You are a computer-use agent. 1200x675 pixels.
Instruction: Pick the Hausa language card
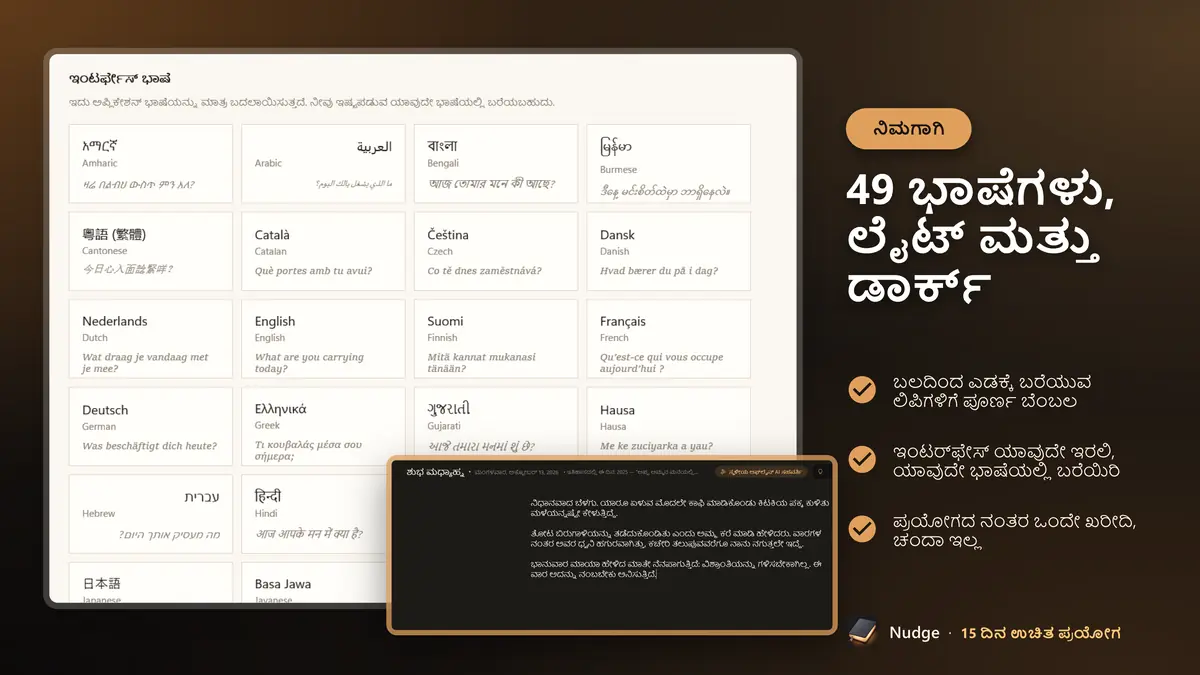[668, 421]
